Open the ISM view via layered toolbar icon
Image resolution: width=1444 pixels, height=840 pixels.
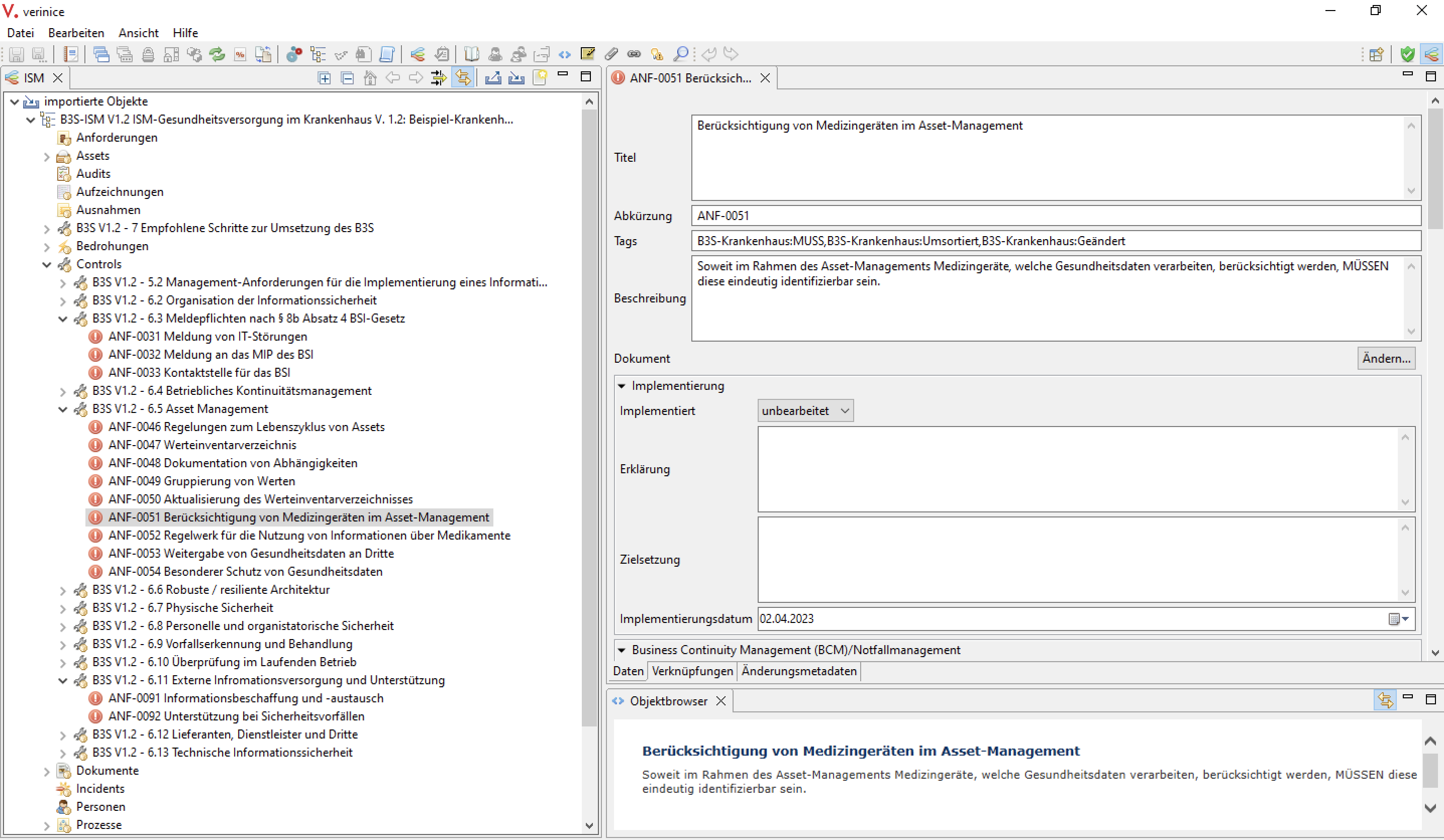(x=418, y=54)
